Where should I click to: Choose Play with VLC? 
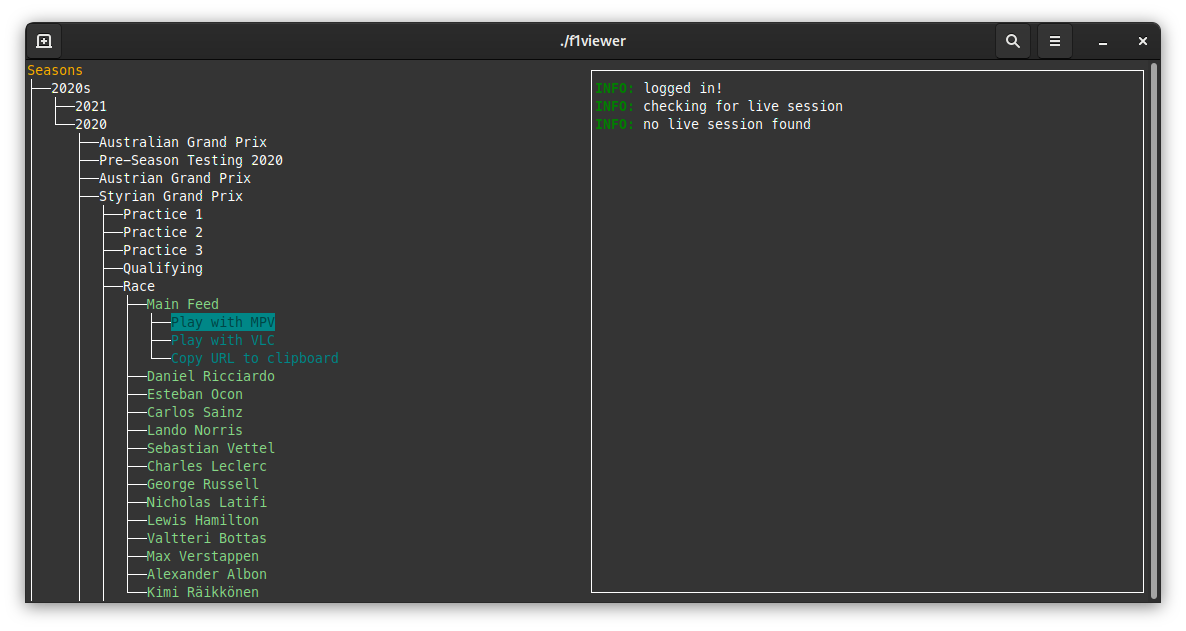tap(223, 340)
